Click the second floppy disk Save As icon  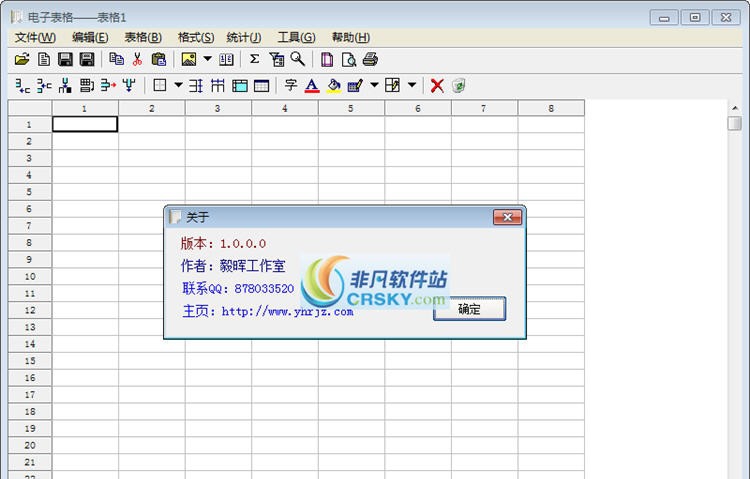(x=87, y=59)
